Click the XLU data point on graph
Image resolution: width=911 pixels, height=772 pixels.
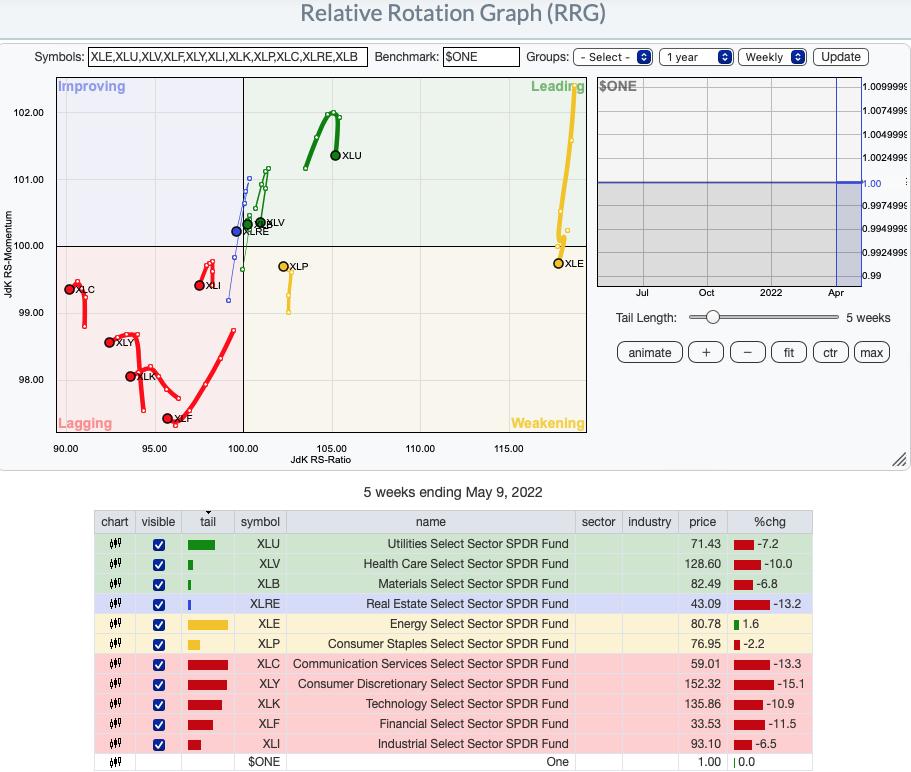pos(336,155)
